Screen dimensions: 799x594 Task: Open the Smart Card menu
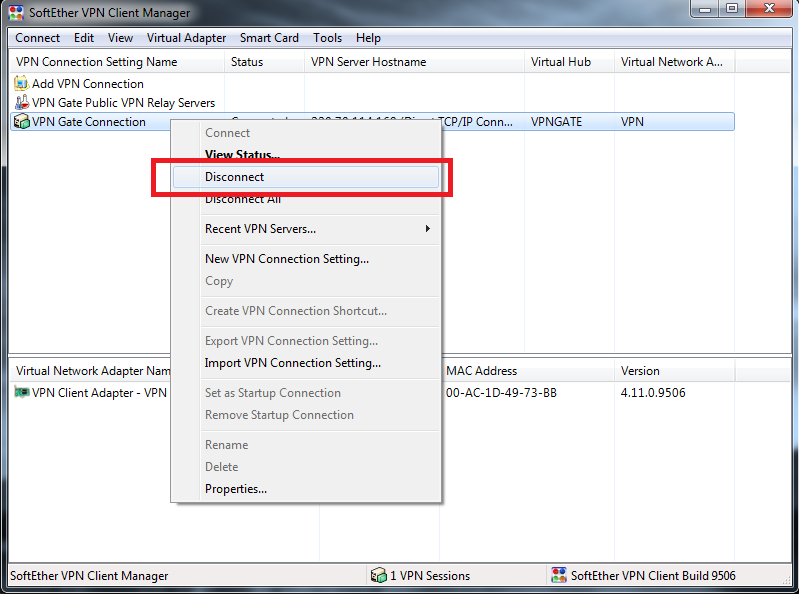coord(269,38)
